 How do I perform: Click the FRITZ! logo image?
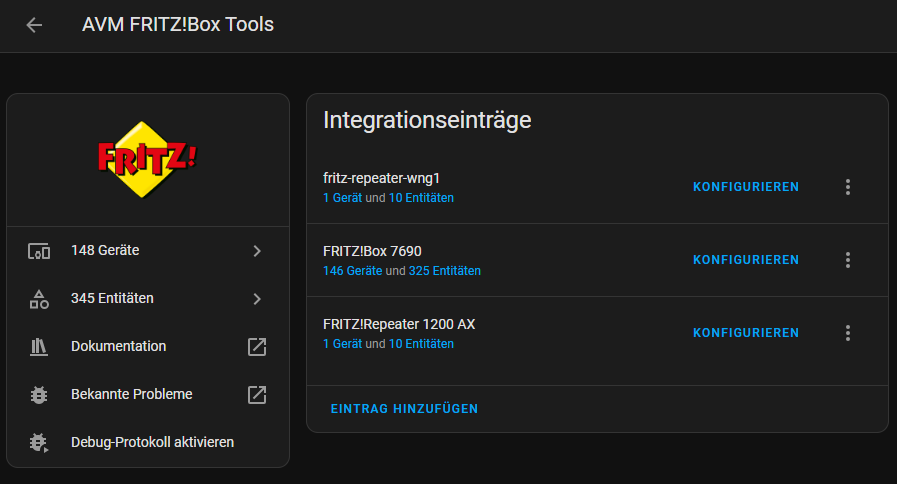[x=147, y=158]
